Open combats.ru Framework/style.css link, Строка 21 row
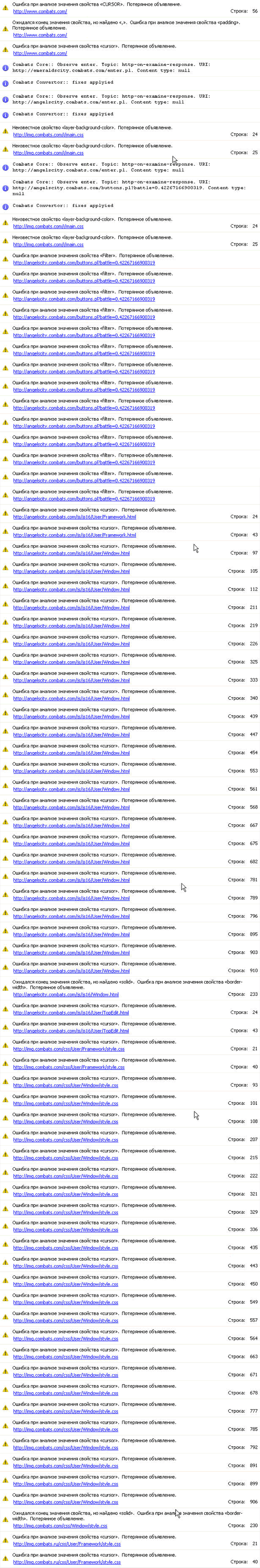 [67, 1544]
